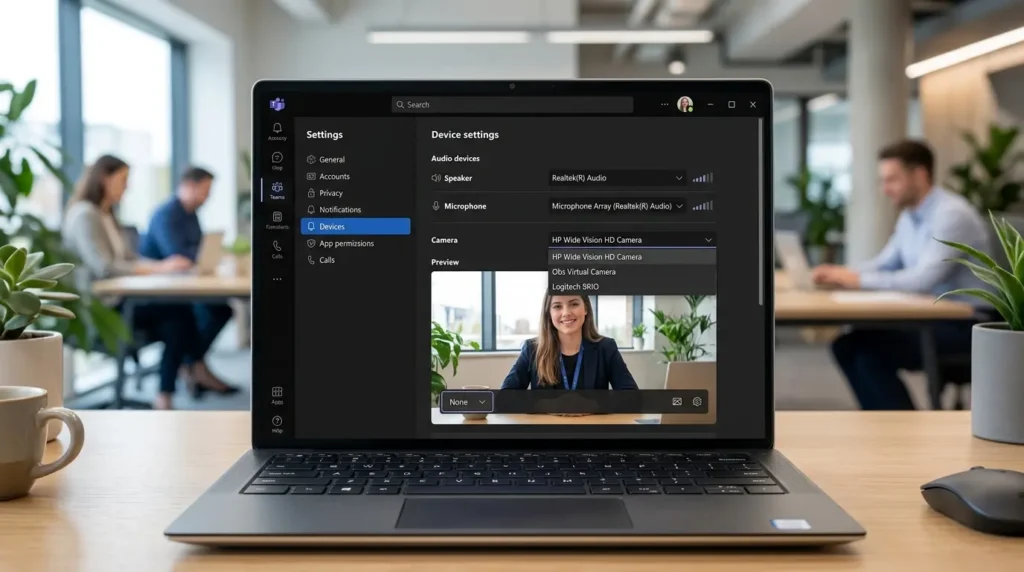Open background image icon on preview bar
The height and width of the screenshot is (572, 1024).
point(677,402)
